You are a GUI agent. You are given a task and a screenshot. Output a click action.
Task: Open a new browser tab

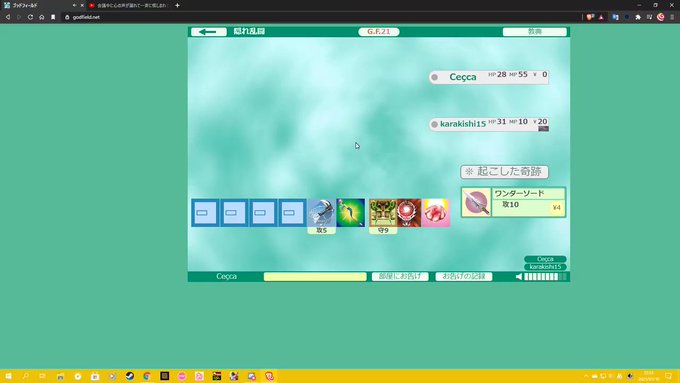177,5
